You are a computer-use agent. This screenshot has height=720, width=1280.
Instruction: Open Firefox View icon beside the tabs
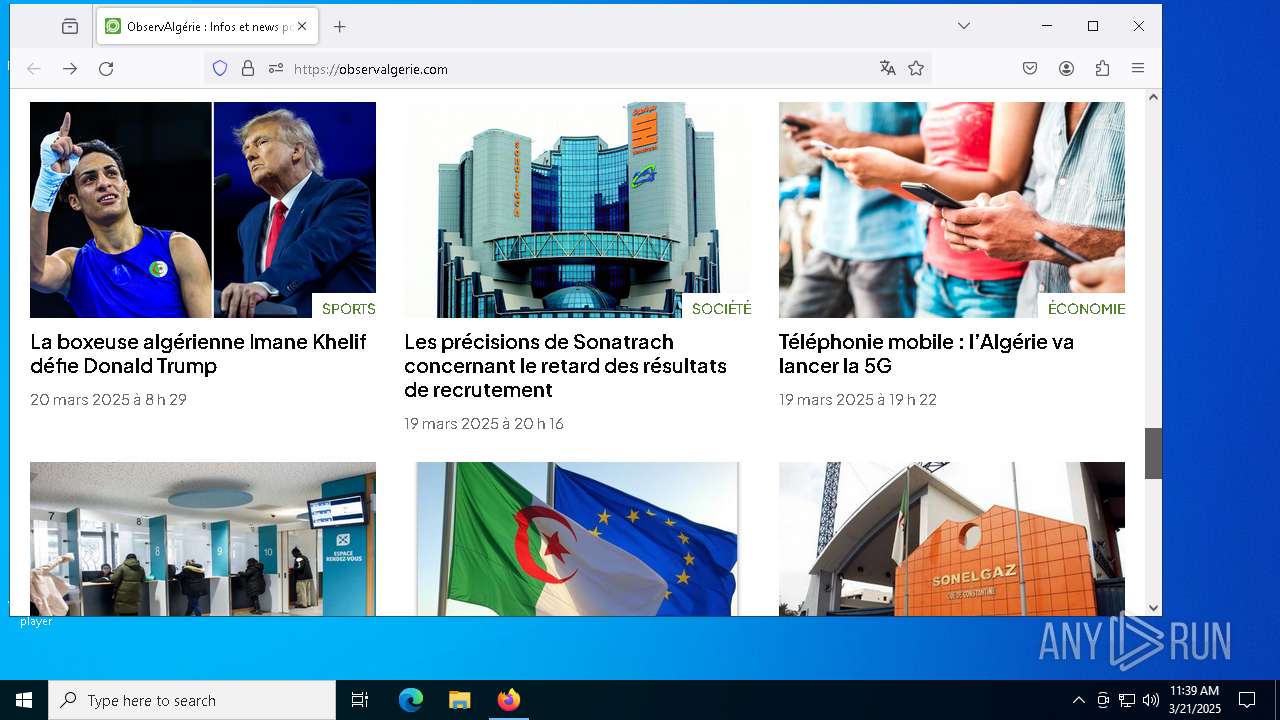[x=70, y=27]
